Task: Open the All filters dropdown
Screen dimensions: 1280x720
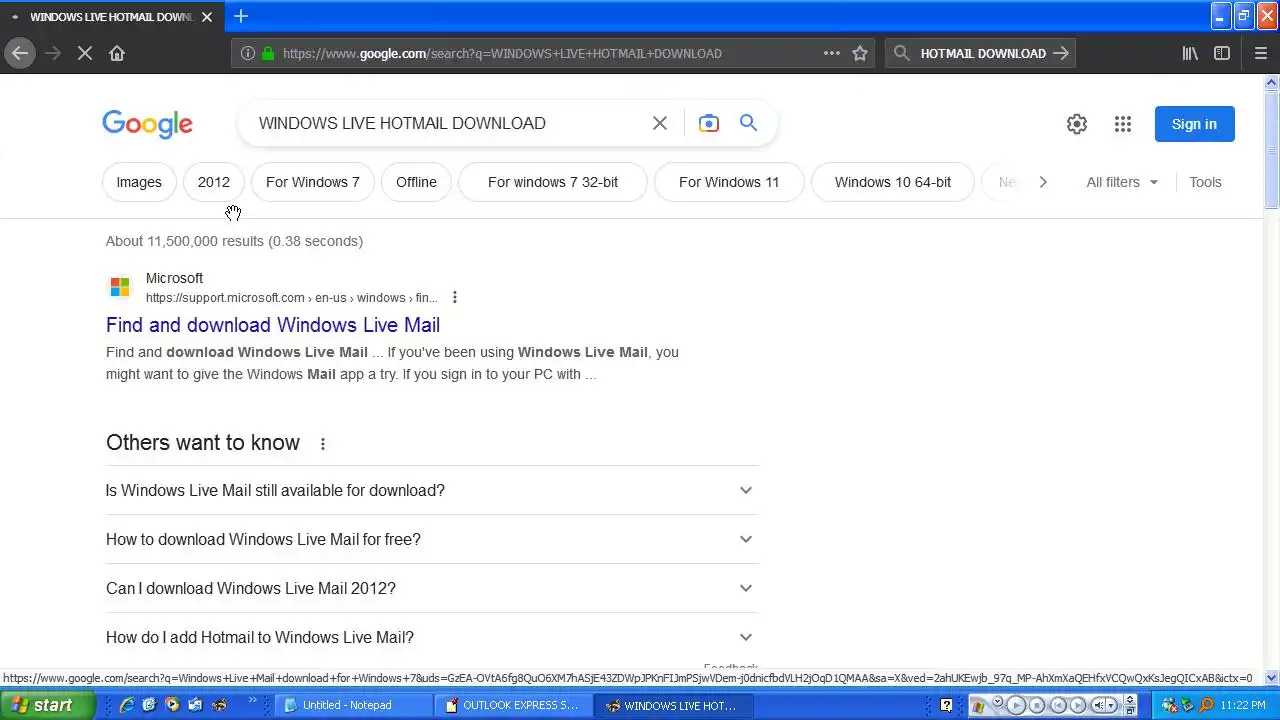Action: [1122, 182]
